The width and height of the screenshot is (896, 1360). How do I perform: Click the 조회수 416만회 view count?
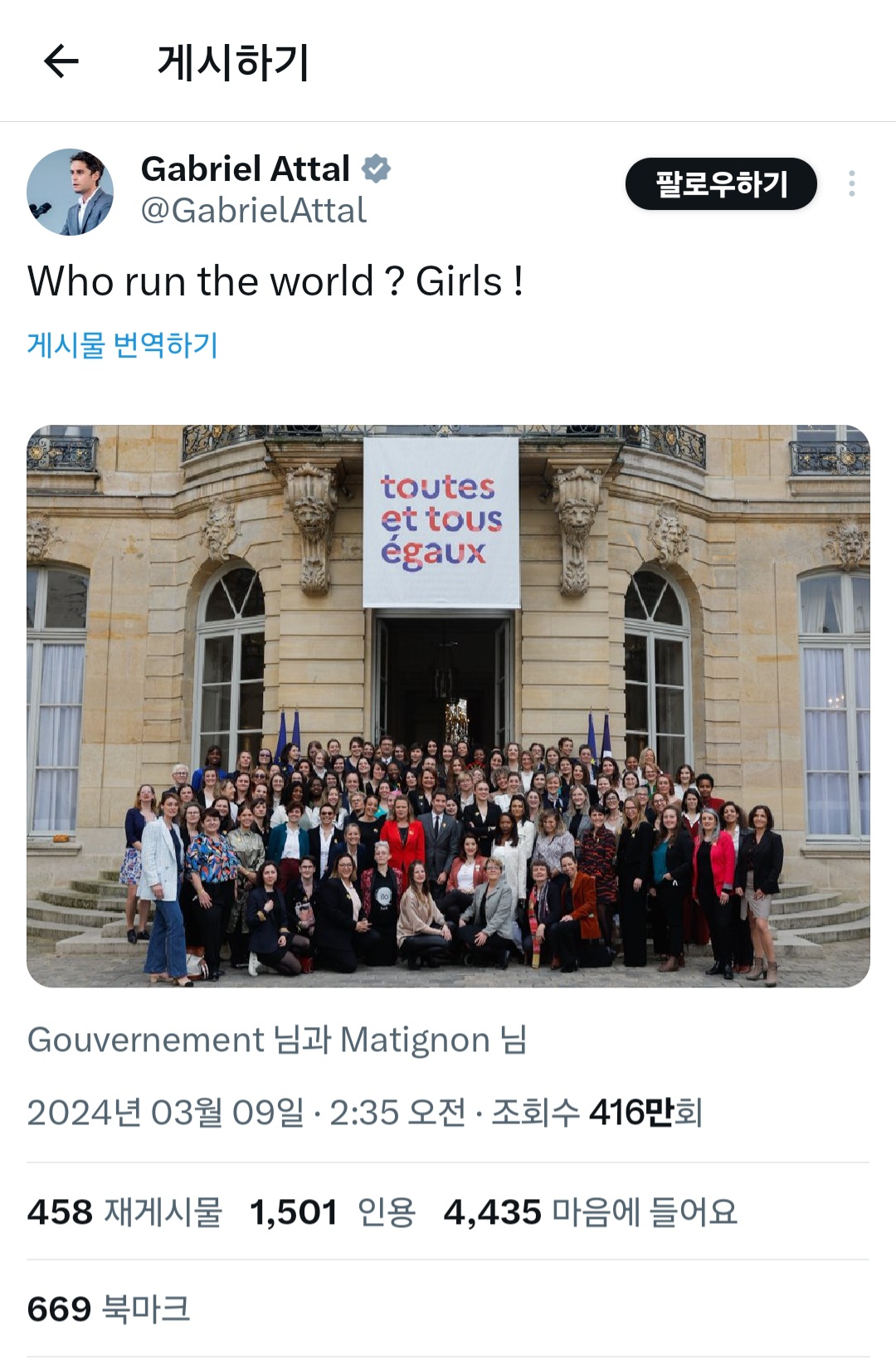(597, 1112)
